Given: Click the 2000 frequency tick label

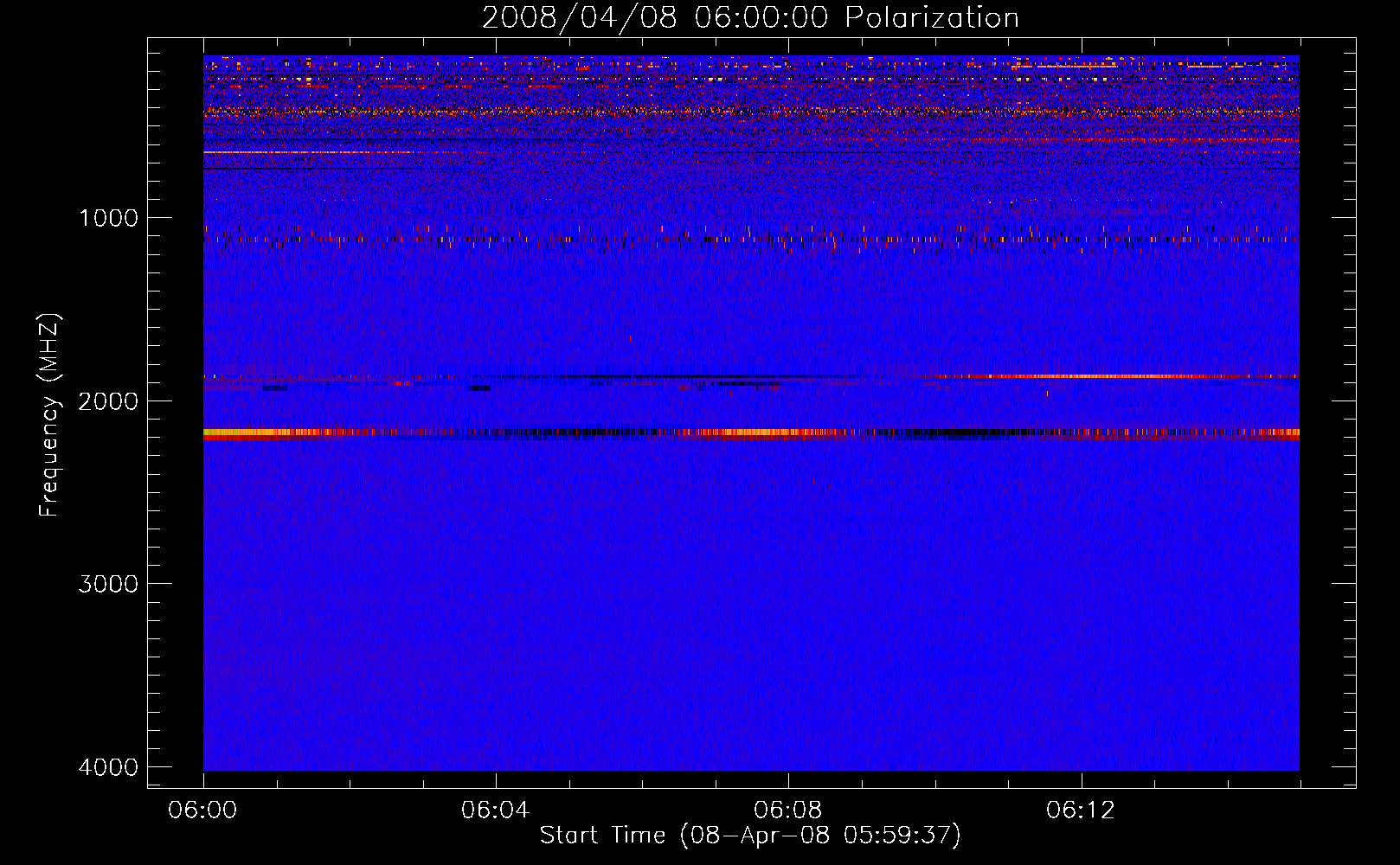Looking at the screenshot, I should pyautogui.click(x=109, y=400).
